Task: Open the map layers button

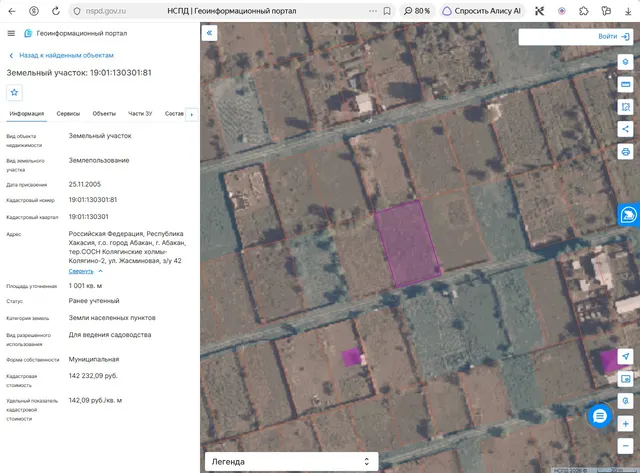Action: (x=625, y=62)
